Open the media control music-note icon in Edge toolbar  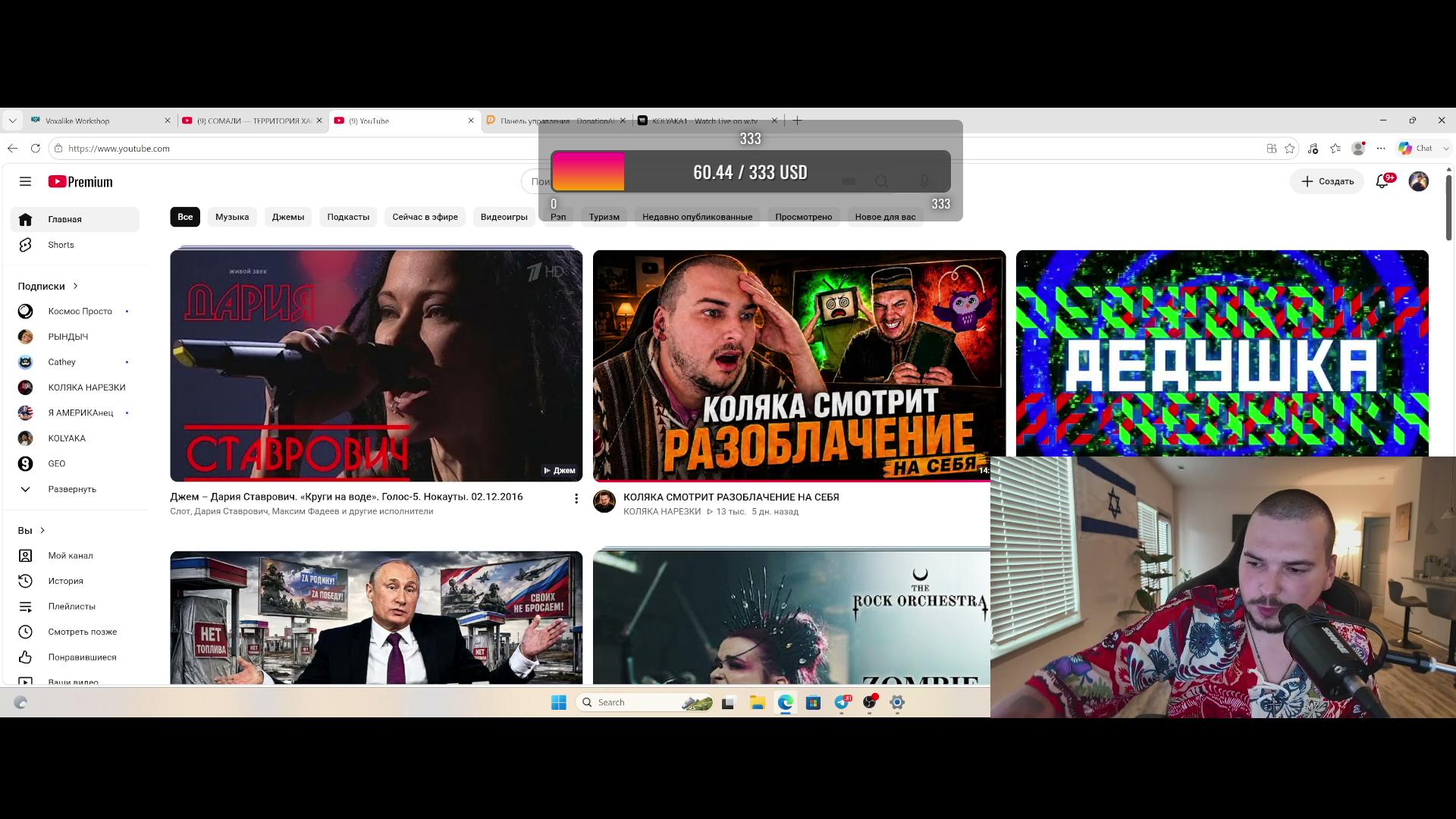click(x=1313, y=149)
